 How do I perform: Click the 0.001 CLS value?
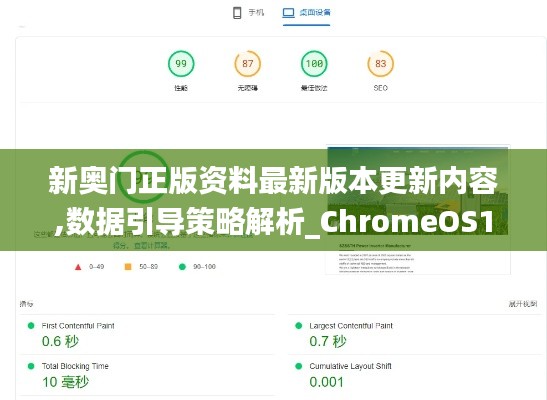[326, 382]
